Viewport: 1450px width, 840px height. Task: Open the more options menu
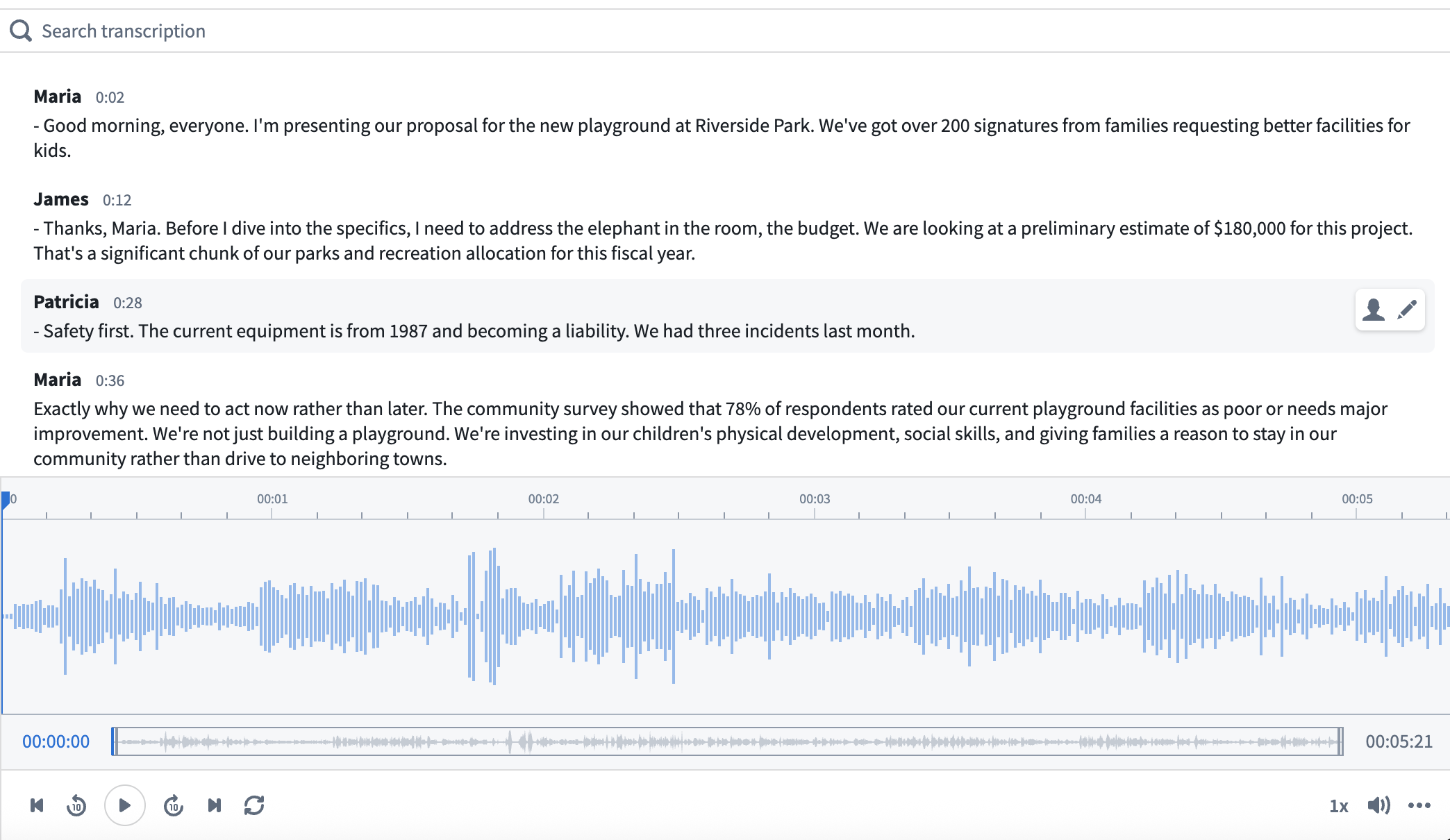pos(1421,805)
